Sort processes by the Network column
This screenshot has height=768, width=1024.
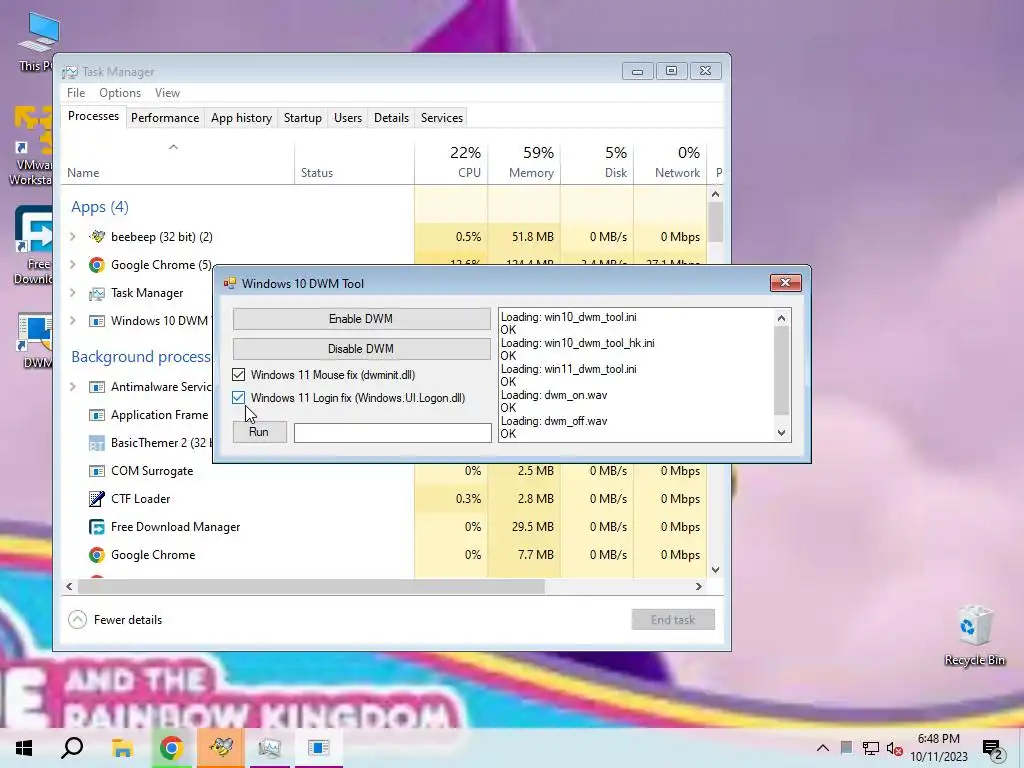point(671,162)
